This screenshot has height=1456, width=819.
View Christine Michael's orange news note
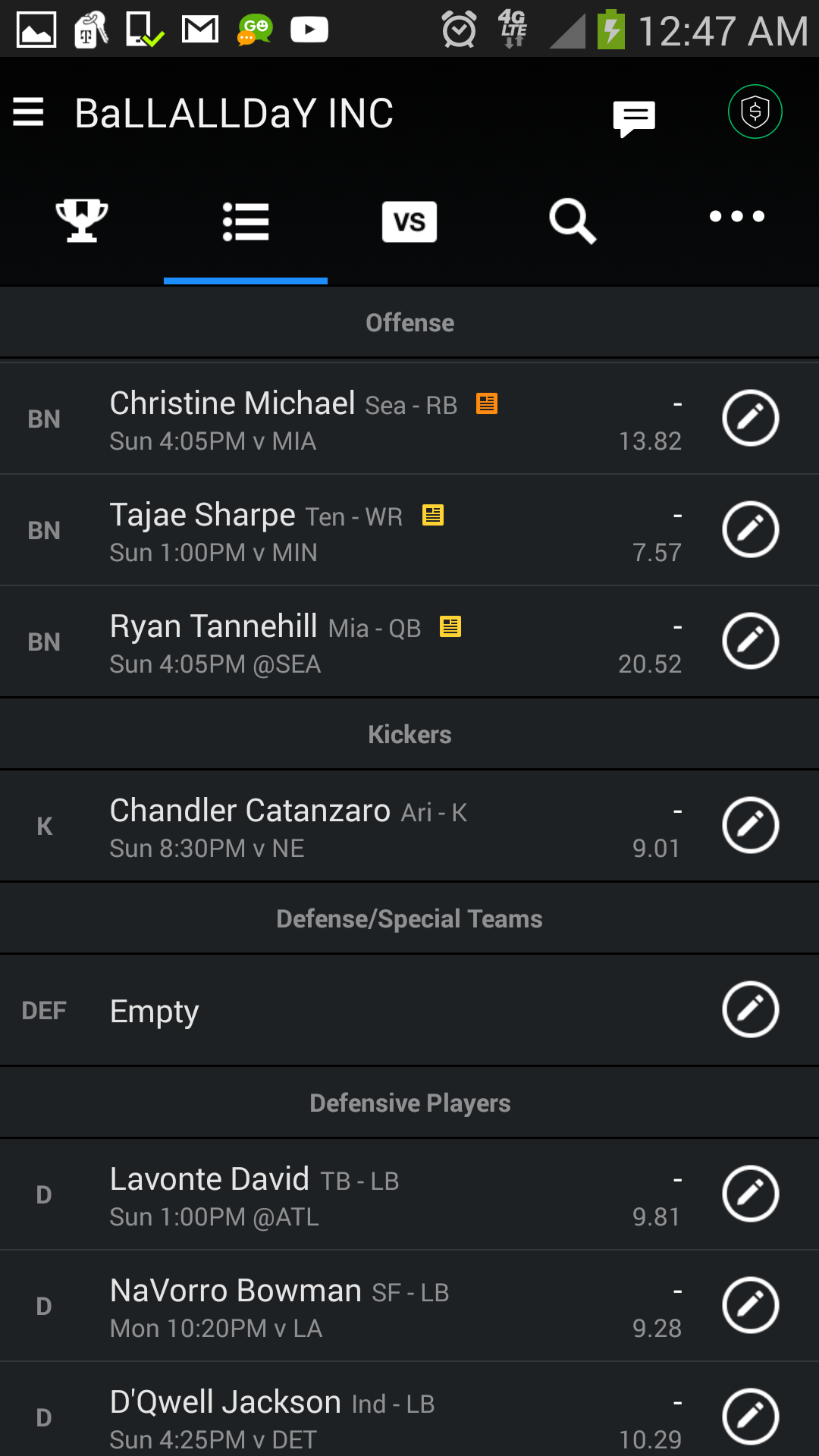click(x=487, y=403)
